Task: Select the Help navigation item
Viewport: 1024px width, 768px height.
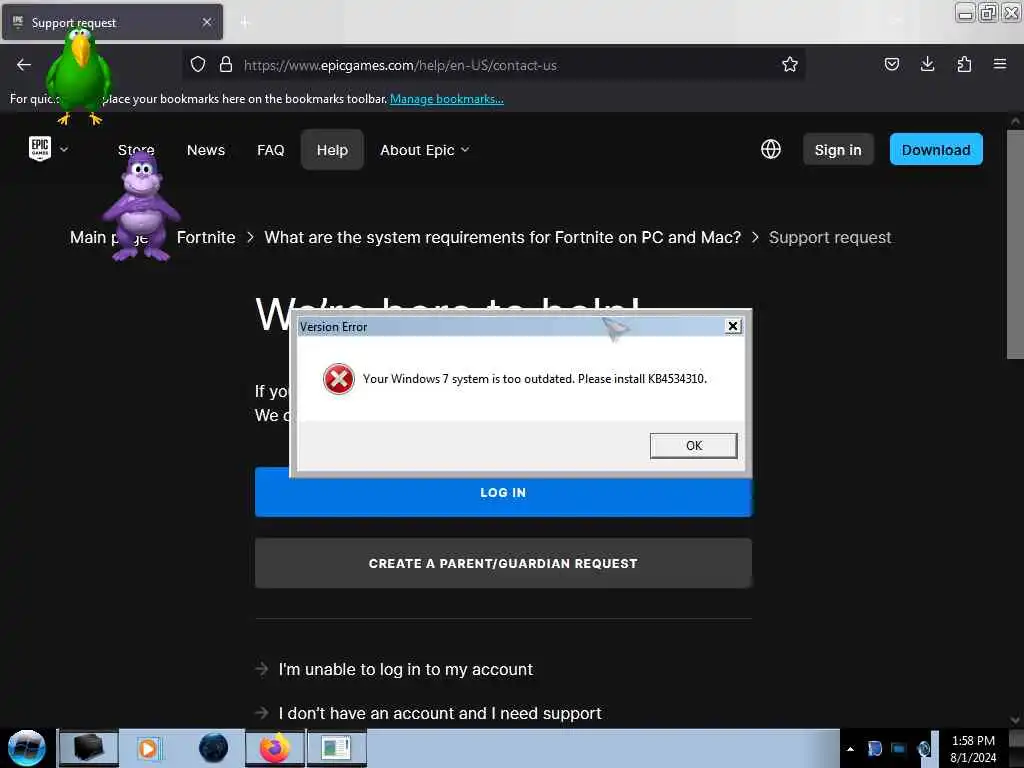Action: pyautogui.click(x=332, y=150)
